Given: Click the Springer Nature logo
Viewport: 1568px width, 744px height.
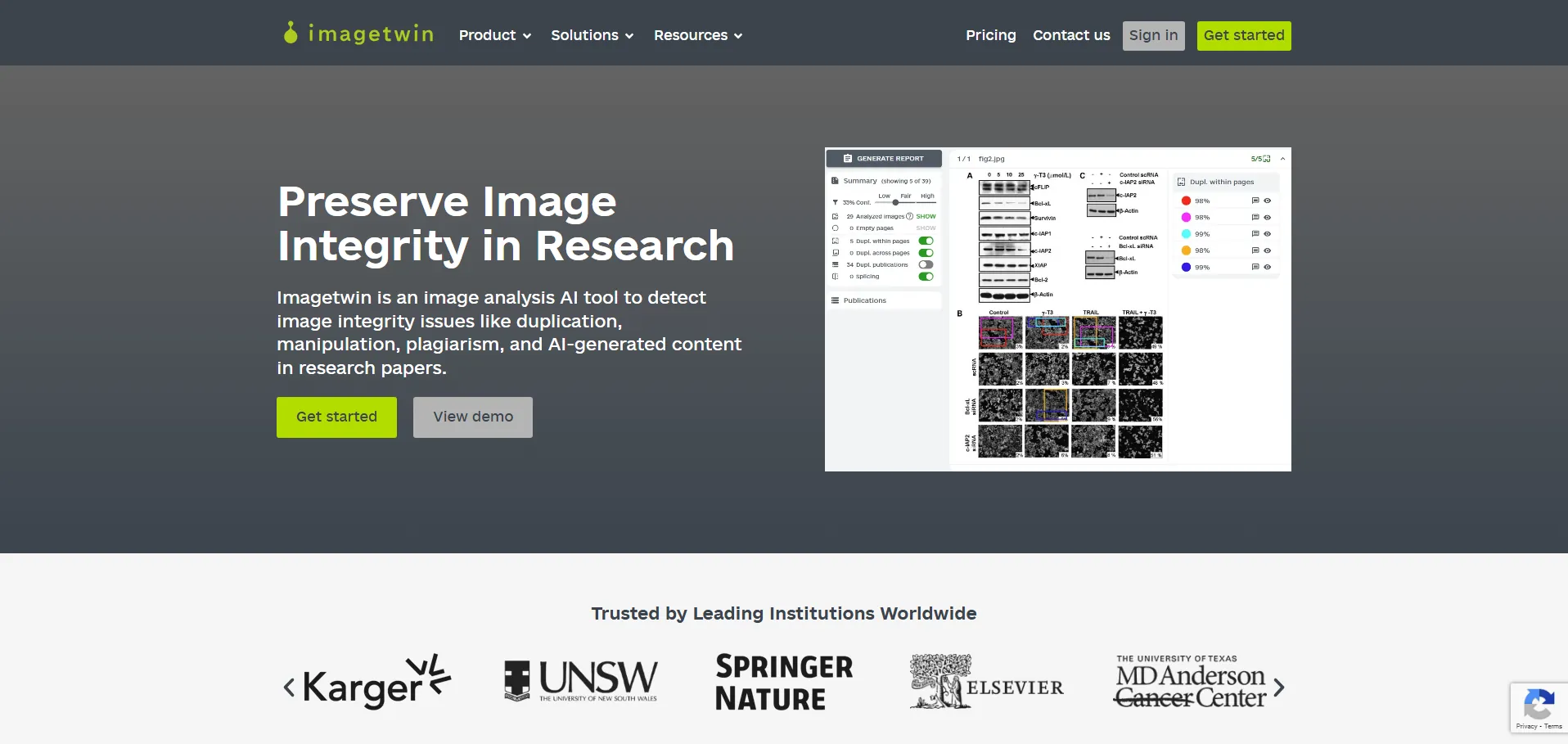Looking at the screenshot, I should pos(783,683).
